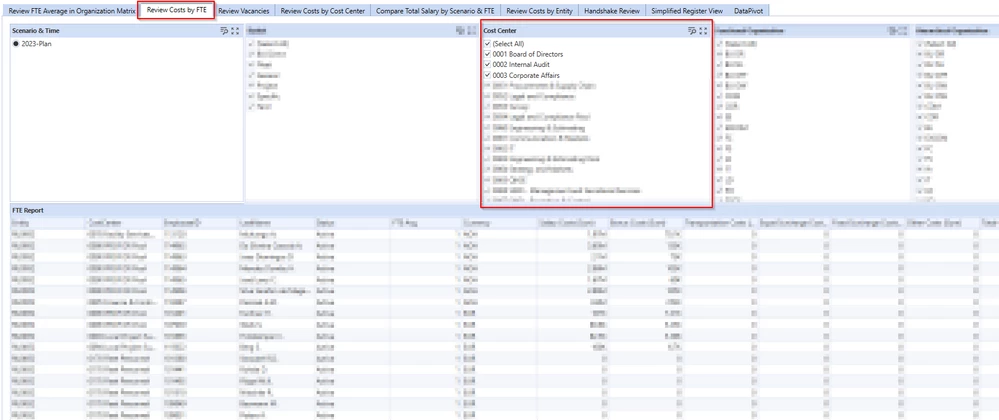The height and width of the screenshot is (420, 999).
Task: Open search filter icon in Scenario & Time panel
Action: (224, 31)
